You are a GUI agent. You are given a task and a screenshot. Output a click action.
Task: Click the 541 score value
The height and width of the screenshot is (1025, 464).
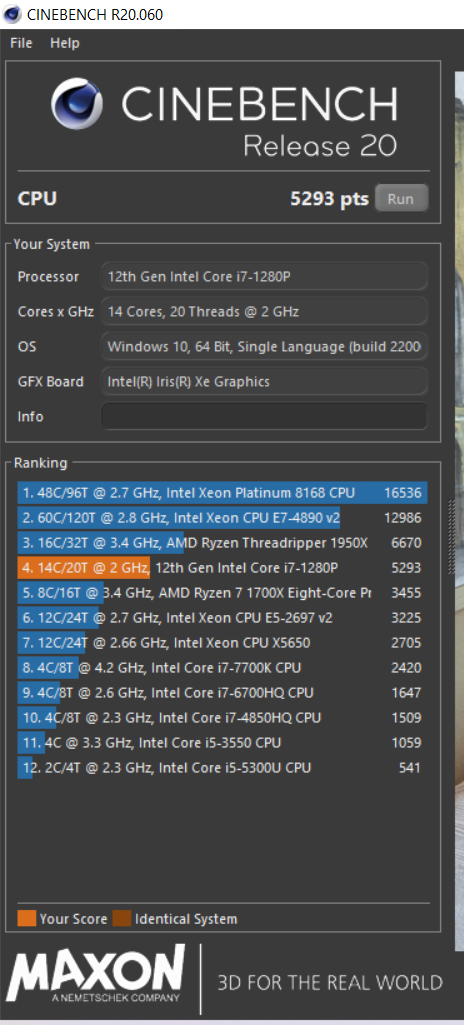tap(410, 767)
